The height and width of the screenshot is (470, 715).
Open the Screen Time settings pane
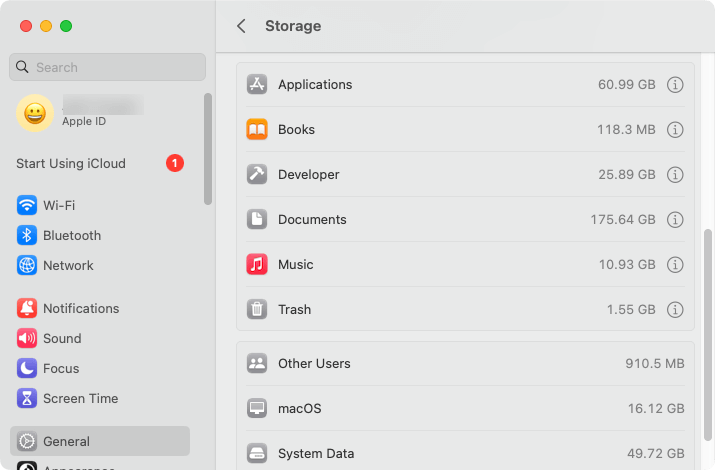pos(100,398)
